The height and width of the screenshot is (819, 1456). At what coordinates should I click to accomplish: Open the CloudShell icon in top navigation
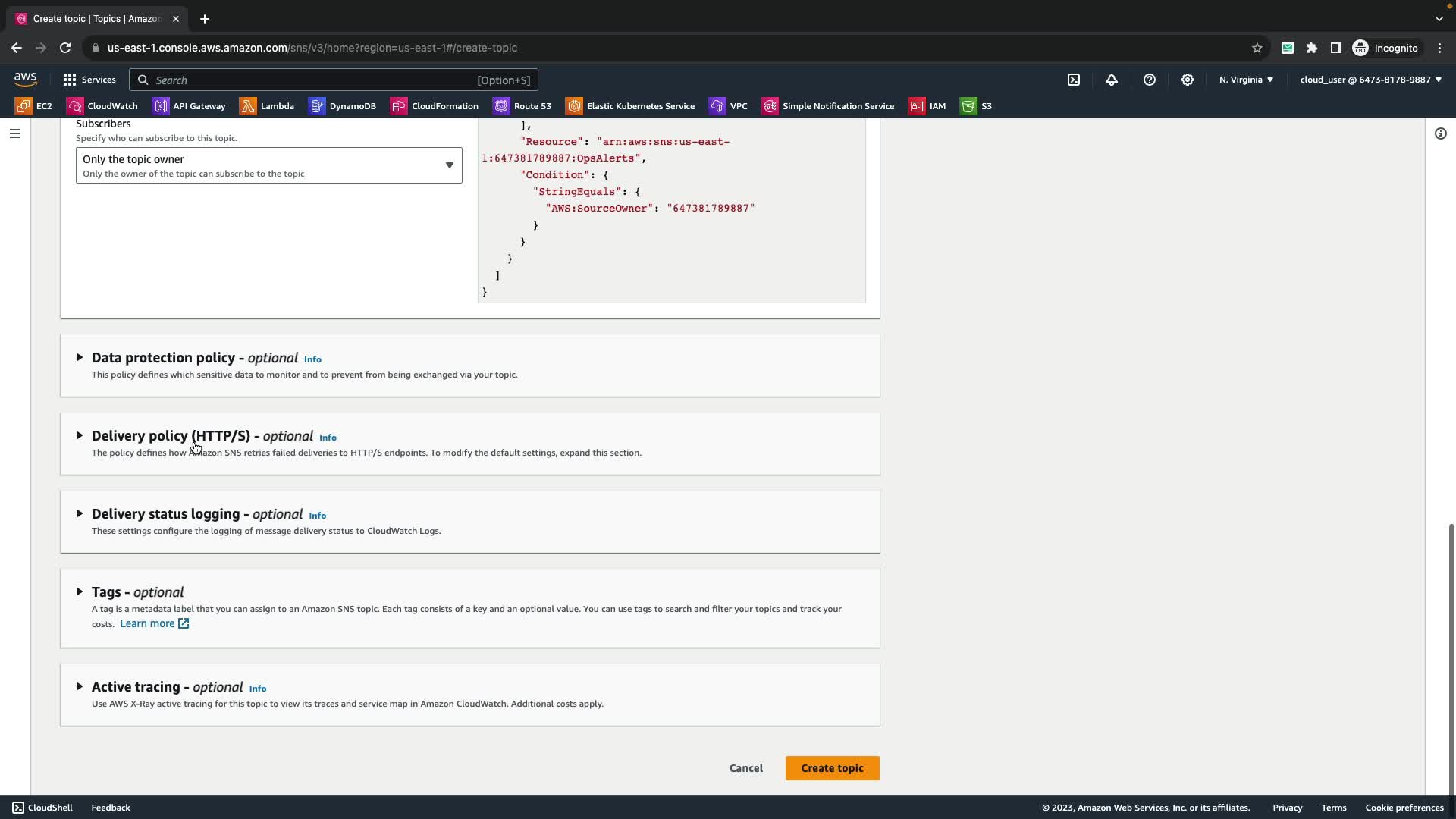pyautogui.click(x=1074, y=80)
